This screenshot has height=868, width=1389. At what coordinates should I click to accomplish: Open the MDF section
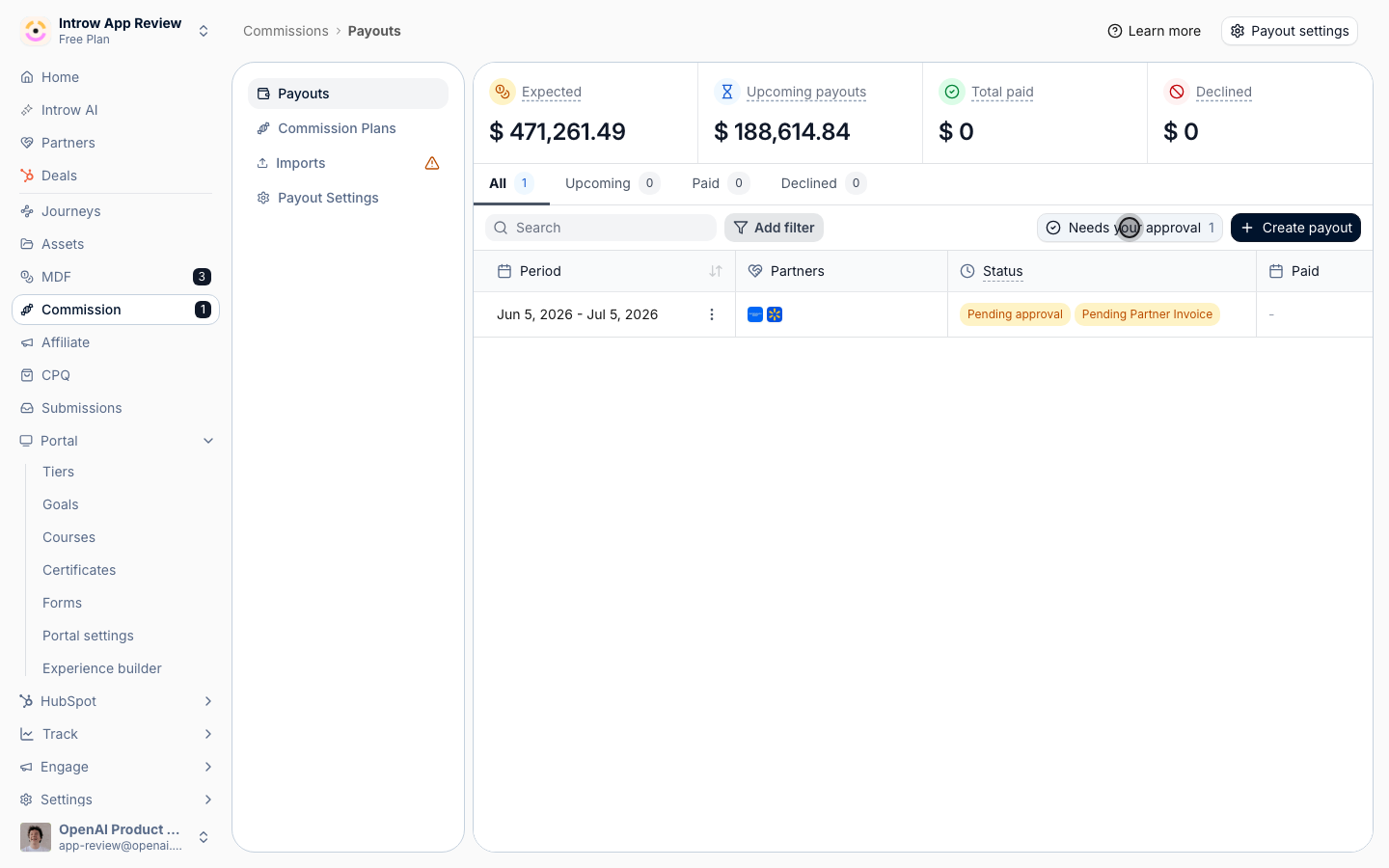click(116, 277)
